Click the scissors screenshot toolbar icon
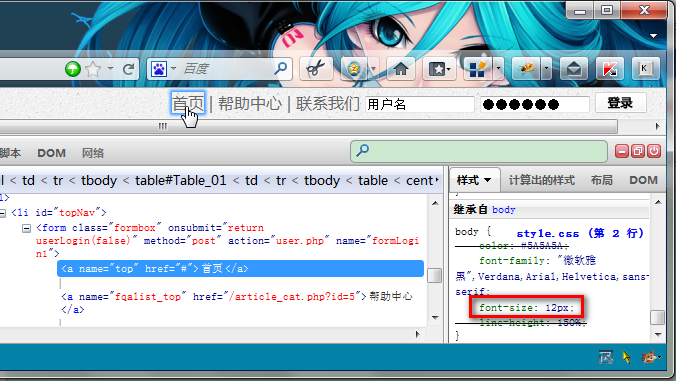The width and height of the screenshot is (676, 381). pyautogui.click(x=316, y=69)
